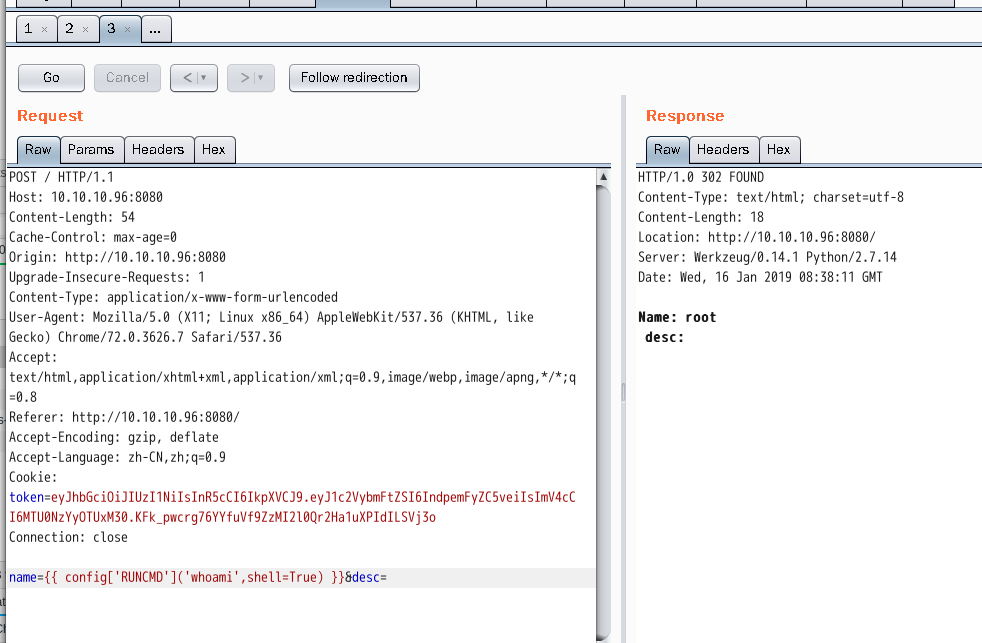Click the 'Name: root' response body line
Image resolution: width=982 pixels, height=643 pixels.
pyautogui.click(x=677, y=317)
